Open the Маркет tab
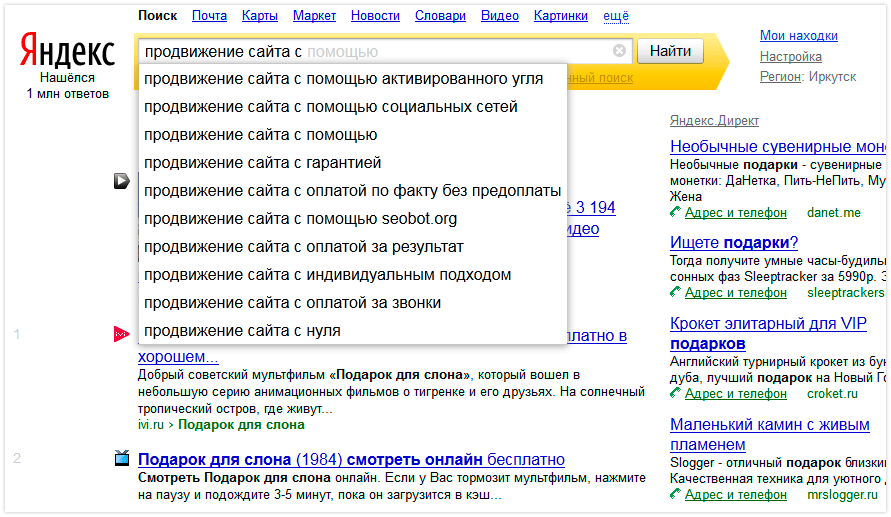The image size is (891, 517). click(314, 16)
